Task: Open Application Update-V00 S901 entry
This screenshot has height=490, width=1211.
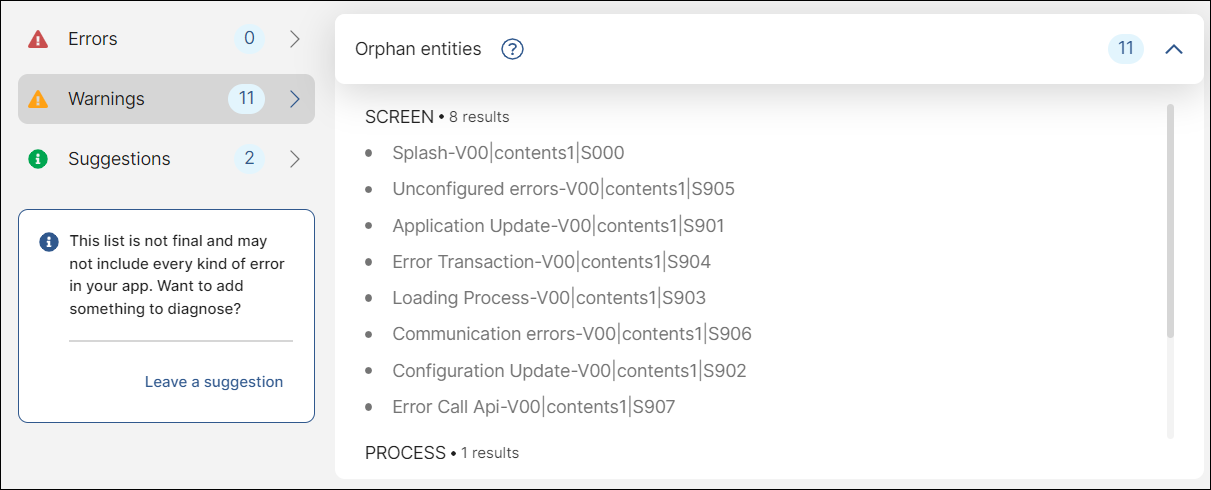Action: coord(558,226)
